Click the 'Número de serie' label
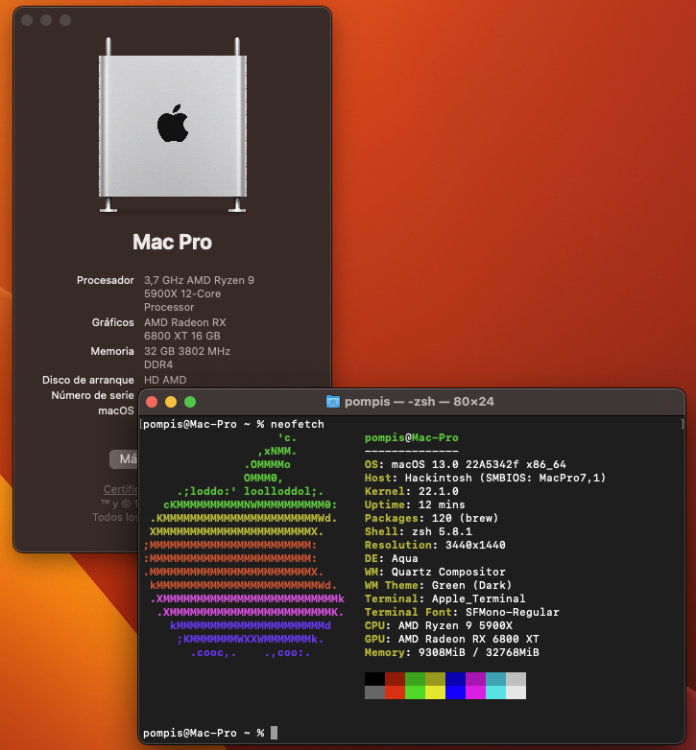Screen dimensions: 696x750 (x=93, y=395)
